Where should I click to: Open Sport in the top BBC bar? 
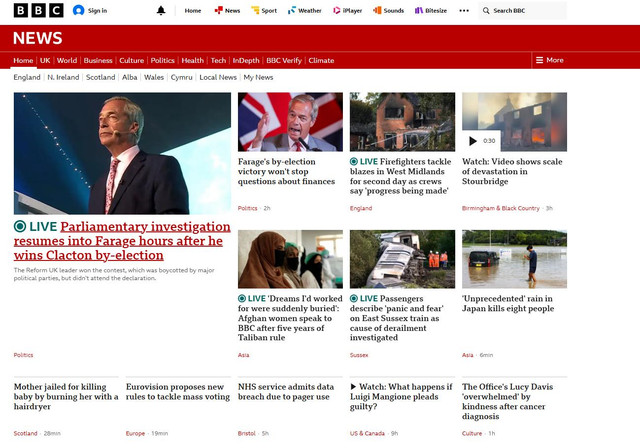(264, 11)
